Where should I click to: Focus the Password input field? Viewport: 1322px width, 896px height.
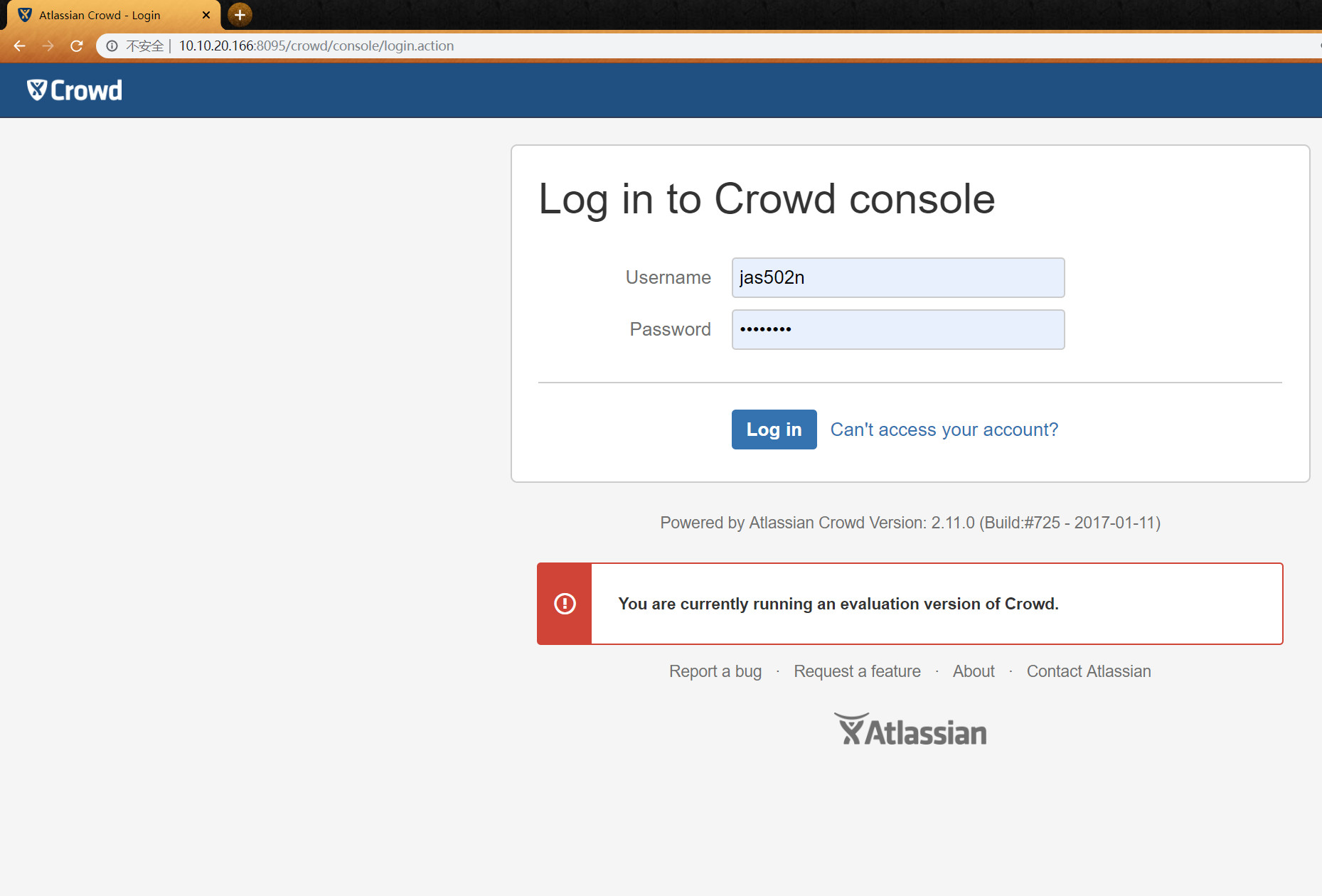pos(898,329)
